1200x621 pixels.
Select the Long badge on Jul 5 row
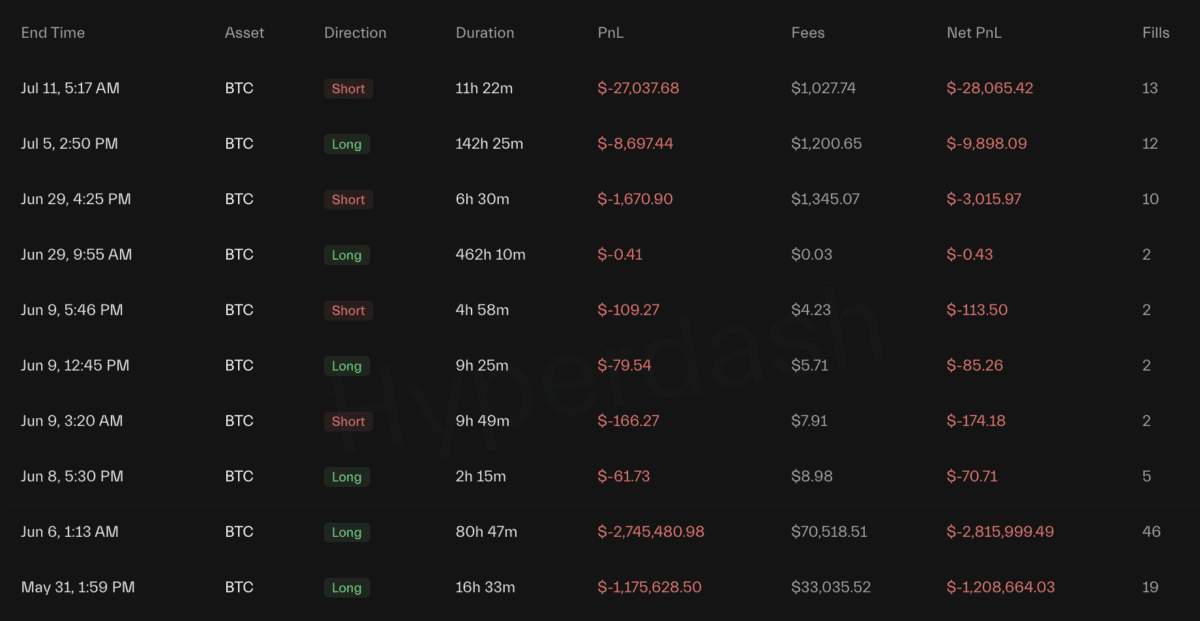(347, 144)
